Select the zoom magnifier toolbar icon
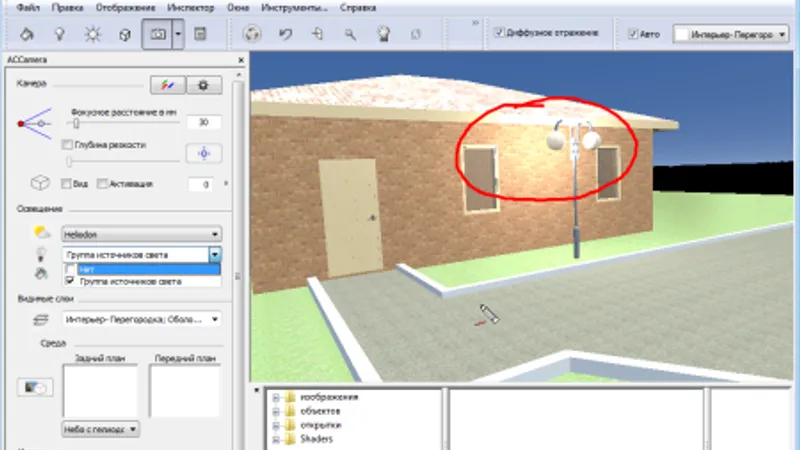Screen dimensions: 800x450 350,34
